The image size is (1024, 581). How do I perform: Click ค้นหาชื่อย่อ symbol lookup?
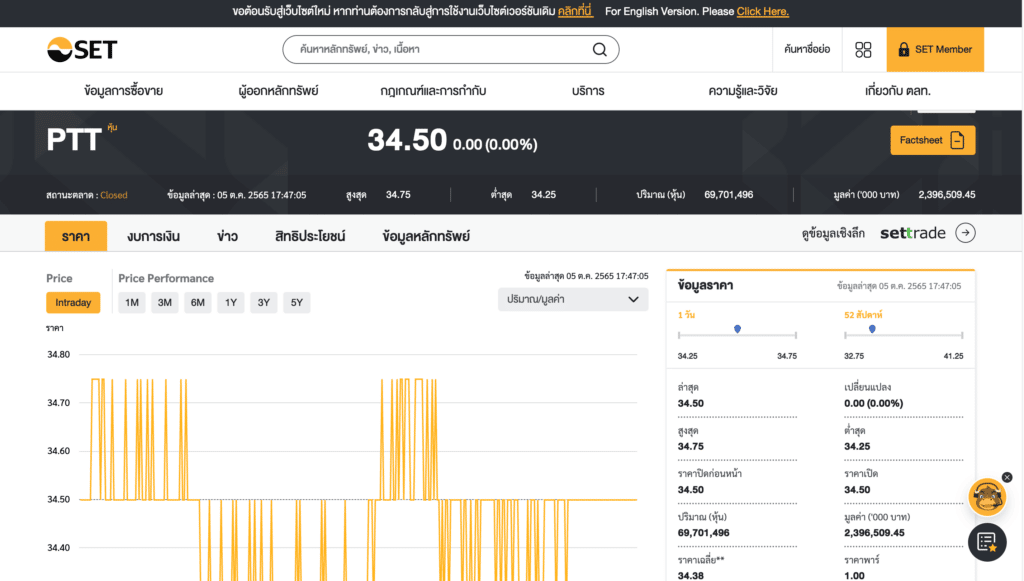point(807,50)
